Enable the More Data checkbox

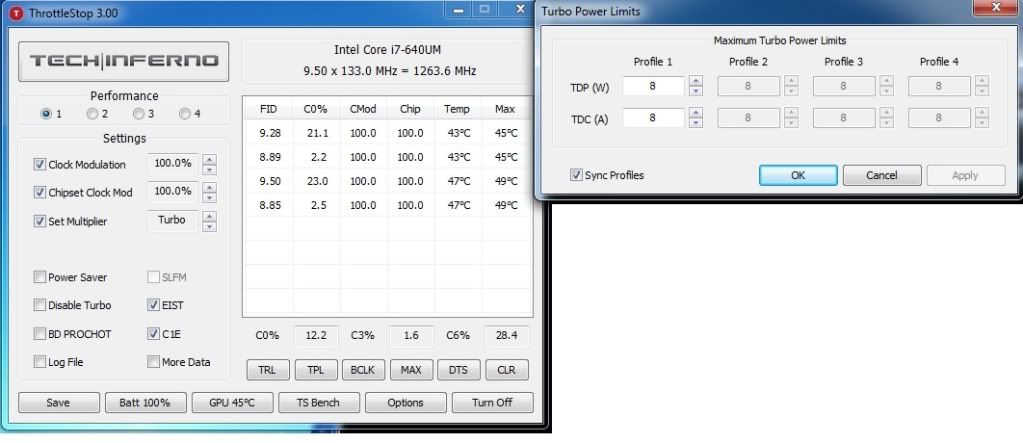[x=153, y=361]
